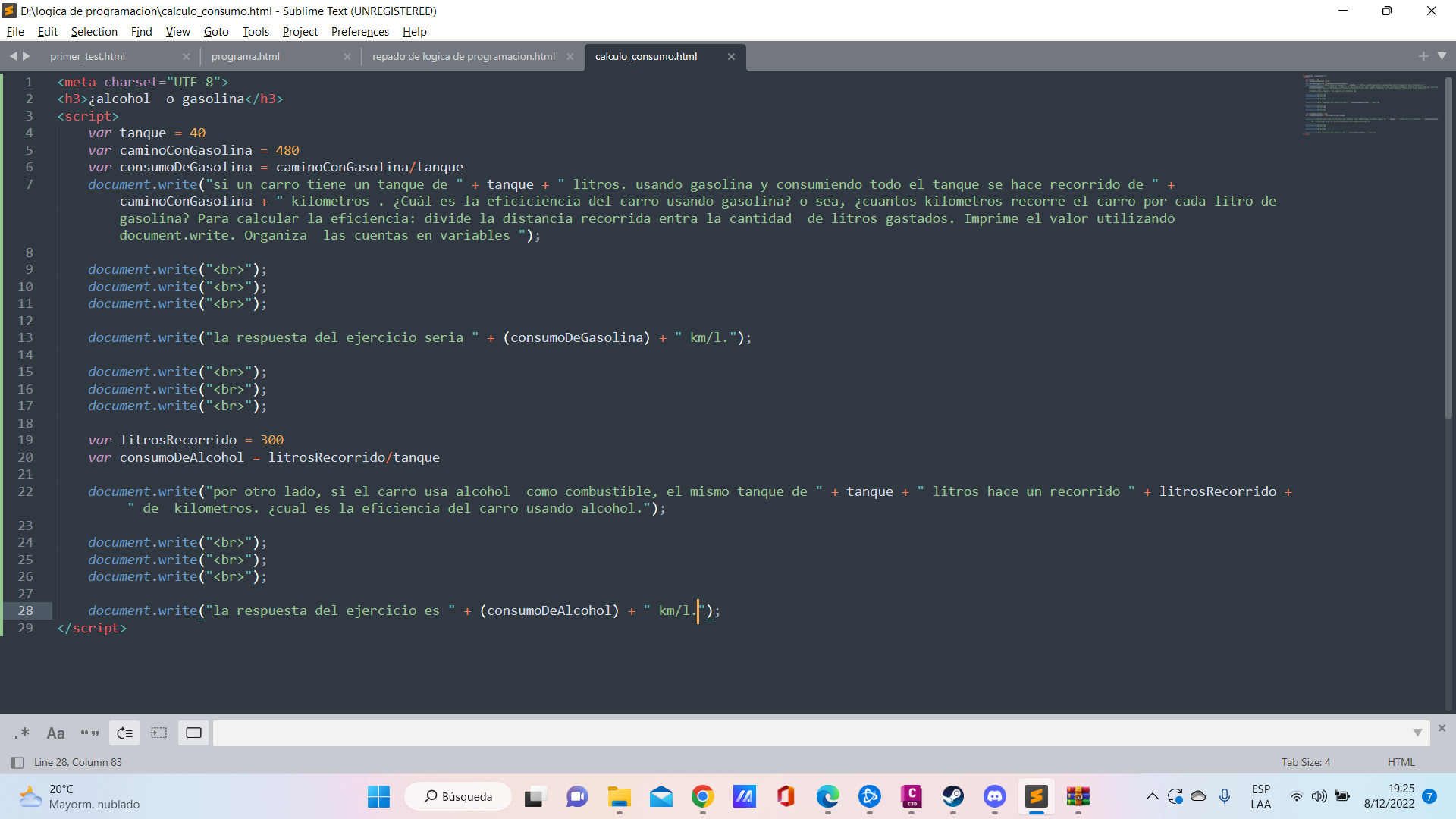Click the minimap code preview
The height and width of the screenshot is (819, 1456).
(x=1371, y=104)
